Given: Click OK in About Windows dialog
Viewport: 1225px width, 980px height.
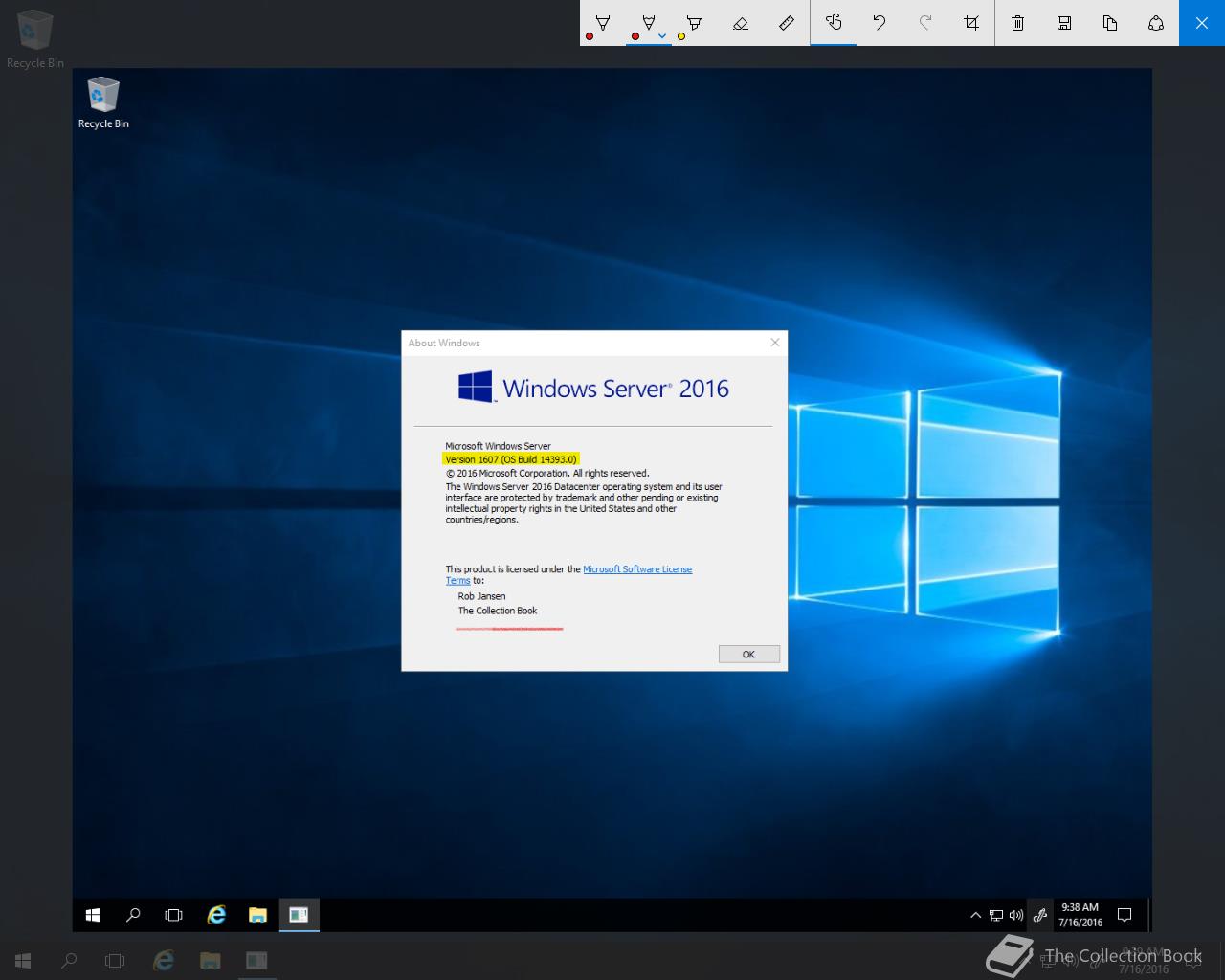Looking at the screenshot, I should pos(749,655).
